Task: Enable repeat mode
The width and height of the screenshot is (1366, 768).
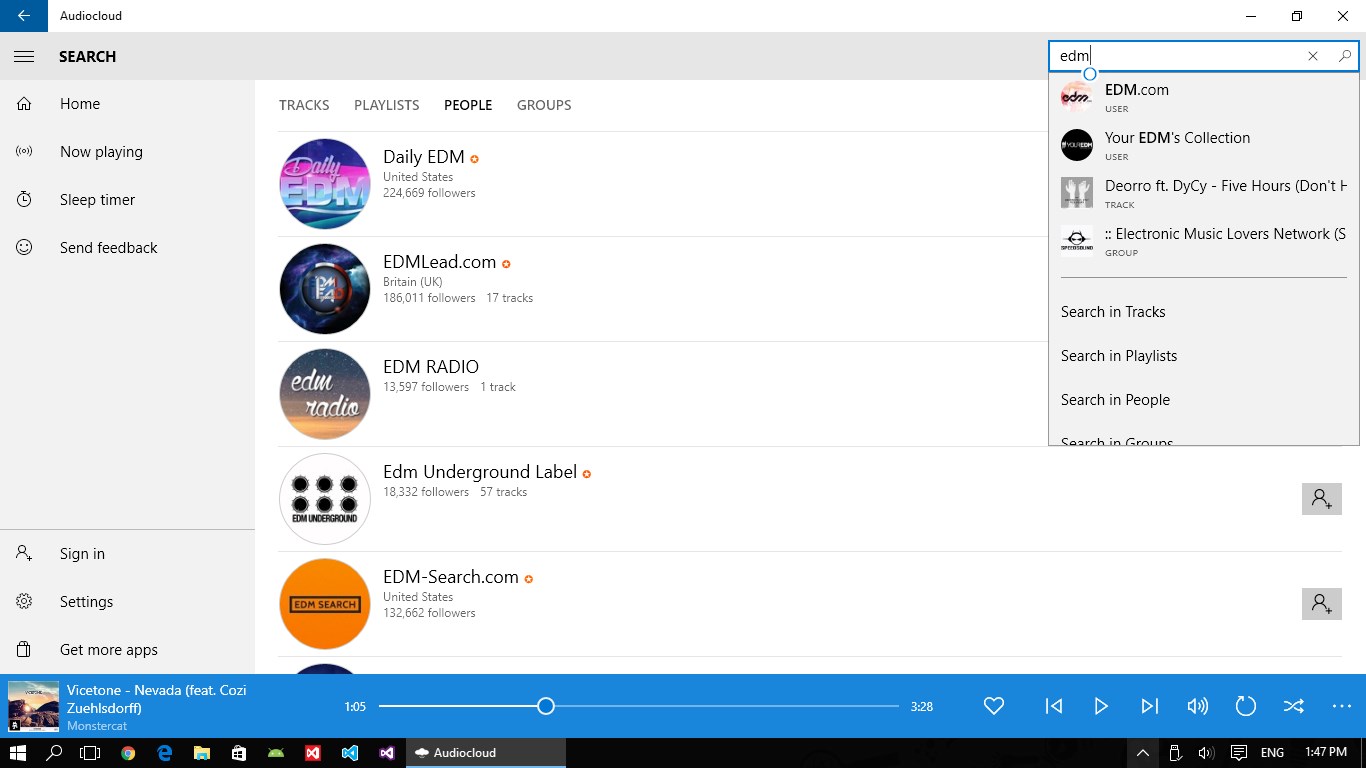Action: pos(1246,706)
